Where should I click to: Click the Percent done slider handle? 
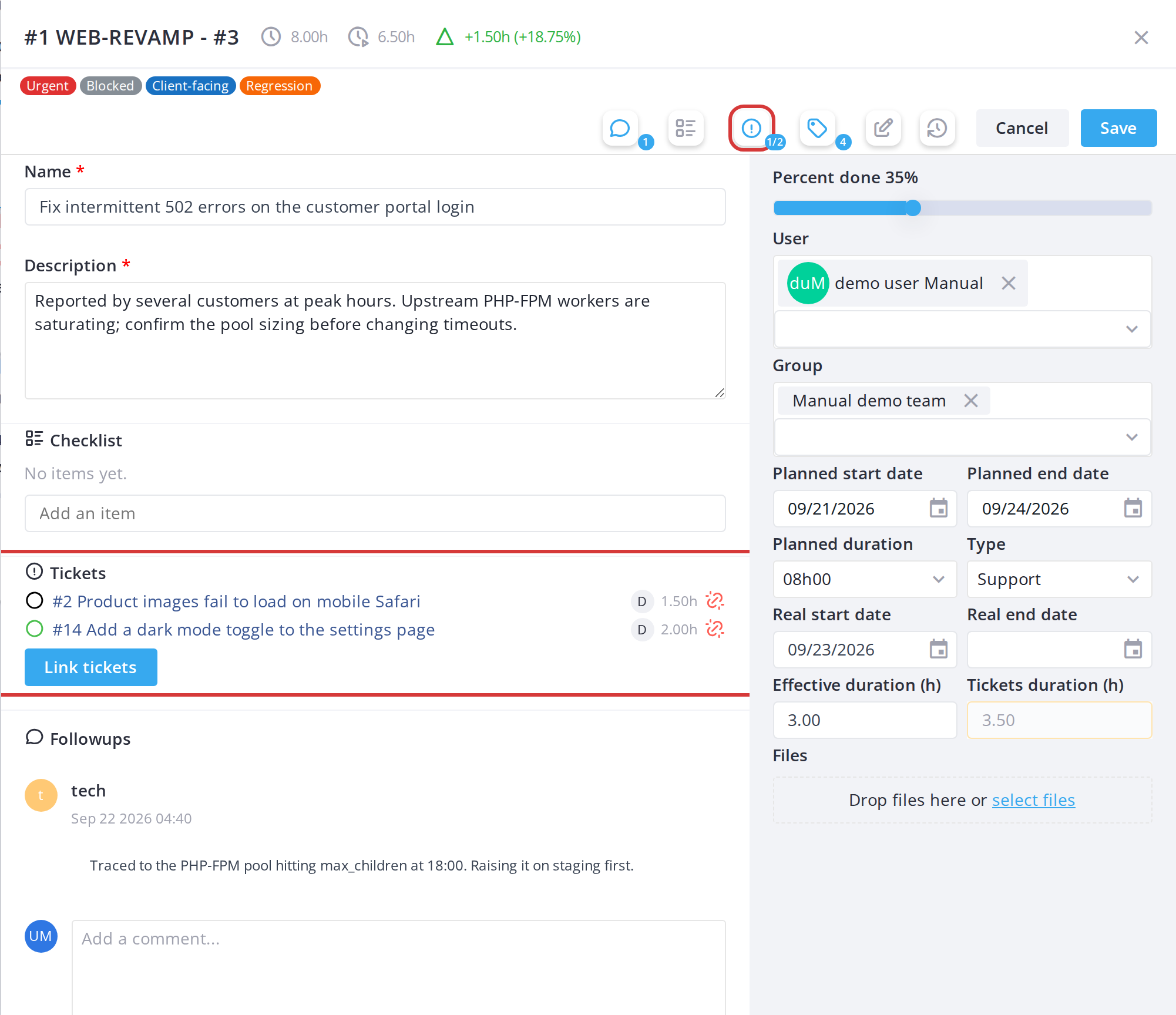point(912,208)
